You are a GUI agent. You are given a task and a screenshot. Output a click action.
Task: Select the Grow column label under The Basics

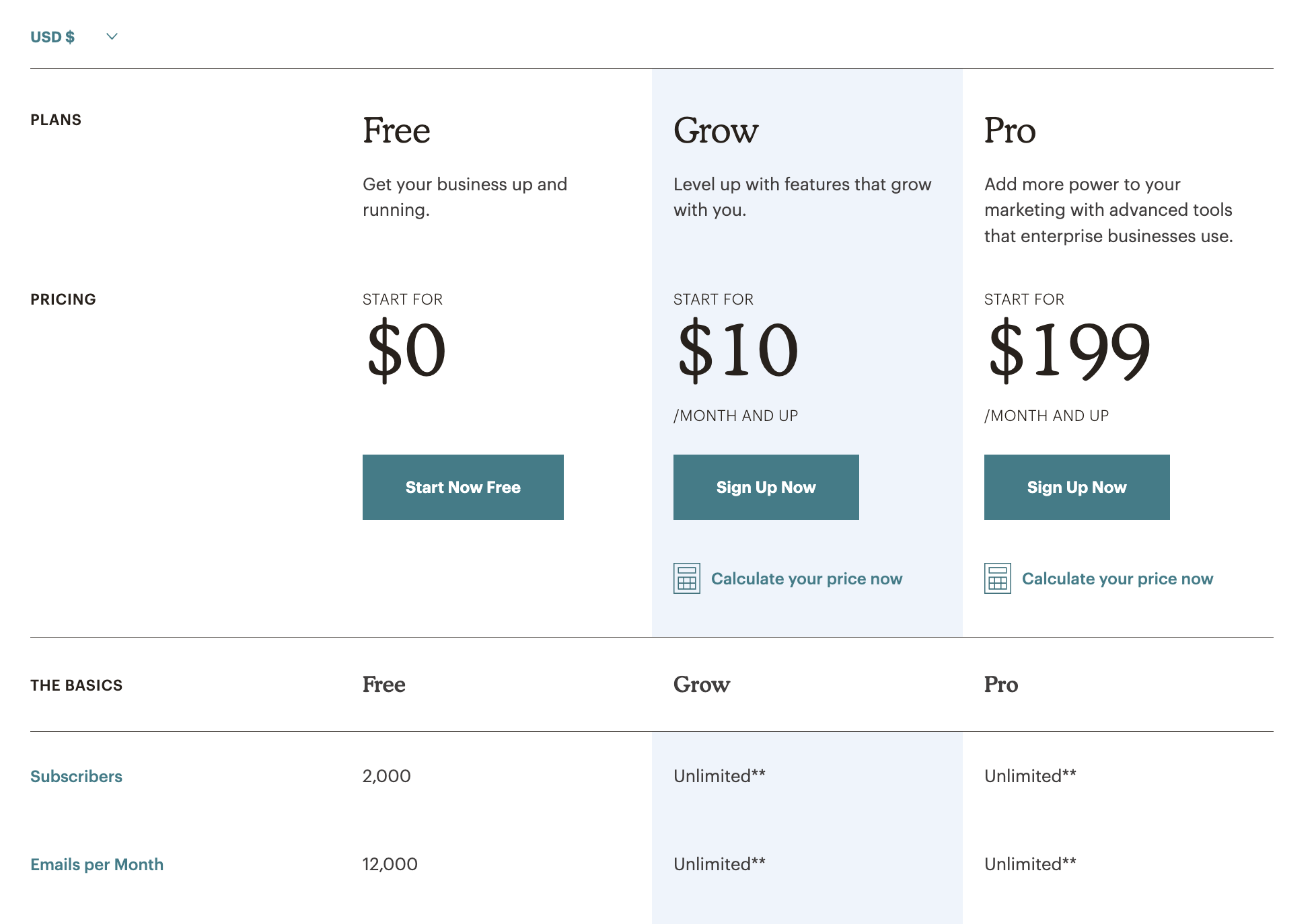(701, 684)
